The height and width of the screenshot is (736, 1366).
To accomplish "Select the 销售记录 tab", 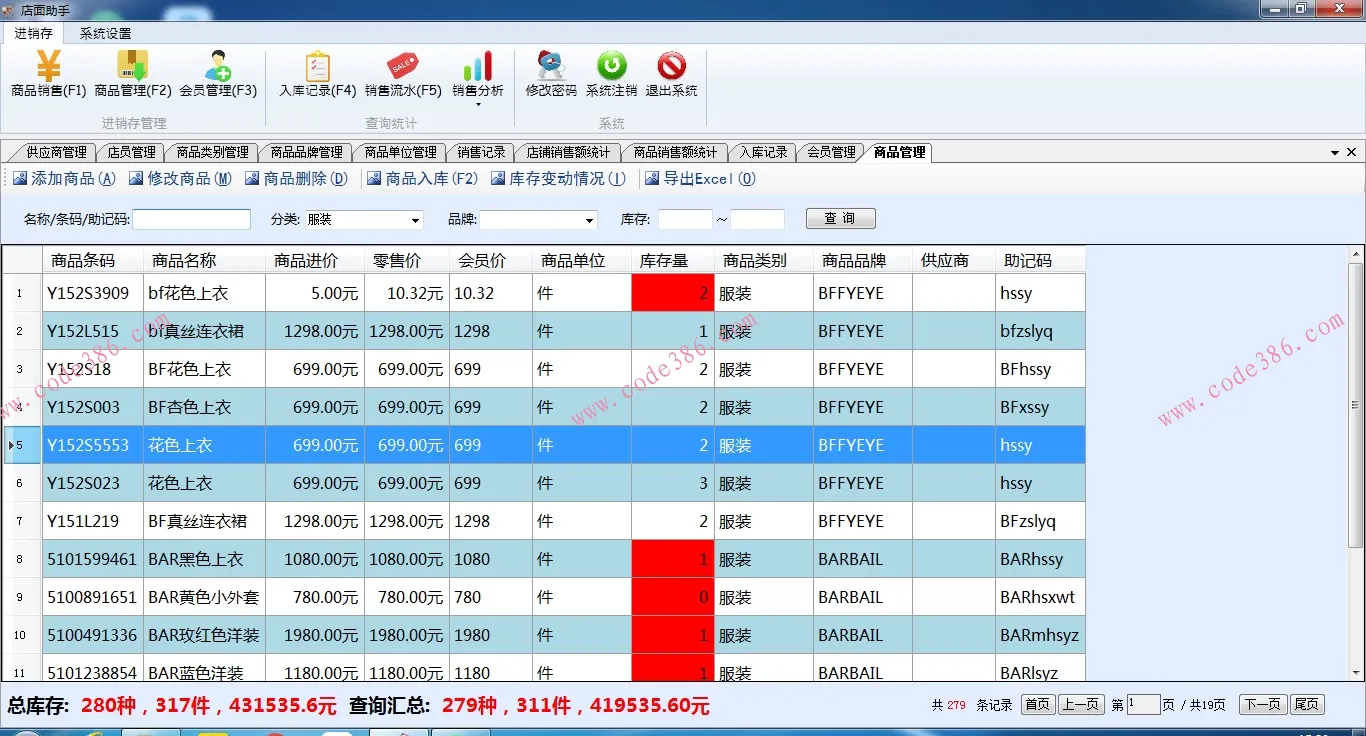I will pyautogui.click(x=481, y=153).
